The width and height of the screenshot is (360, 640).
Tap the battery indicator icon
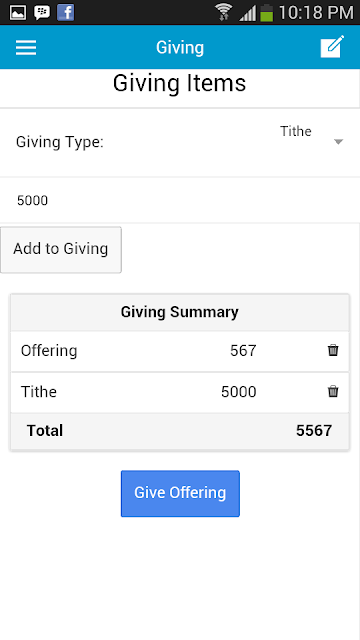coord(267,12)
